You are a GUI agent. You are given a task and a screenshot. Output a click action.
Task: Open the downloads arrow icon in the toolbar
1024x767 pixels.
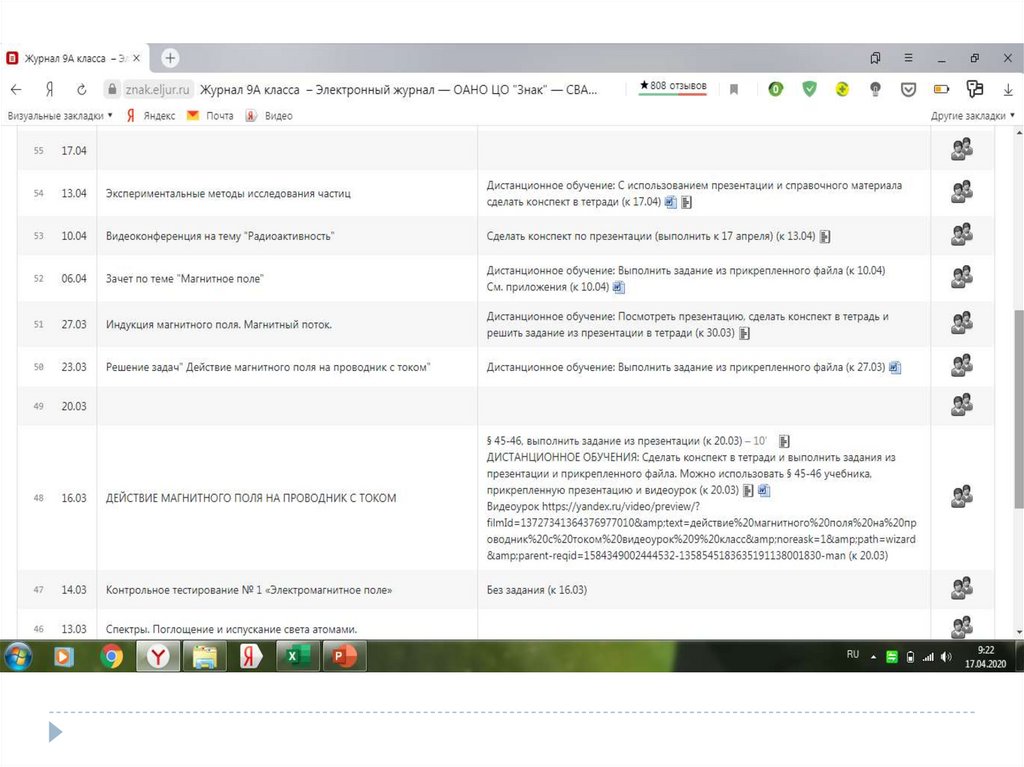click(x=1008, y=89)
